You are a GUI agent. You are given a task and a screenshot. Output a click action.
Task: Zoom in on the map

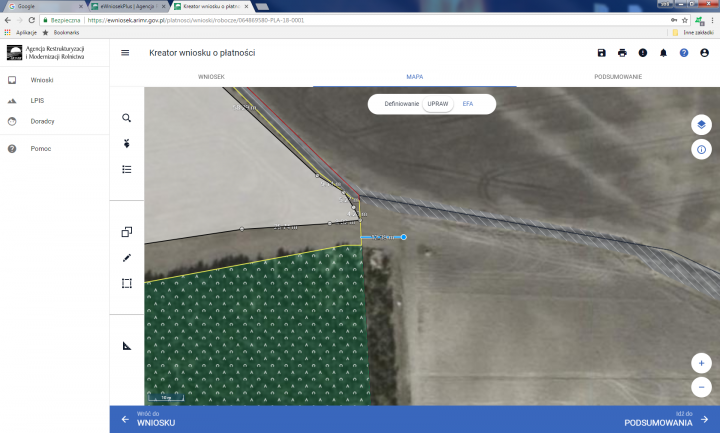pos(701,363)
